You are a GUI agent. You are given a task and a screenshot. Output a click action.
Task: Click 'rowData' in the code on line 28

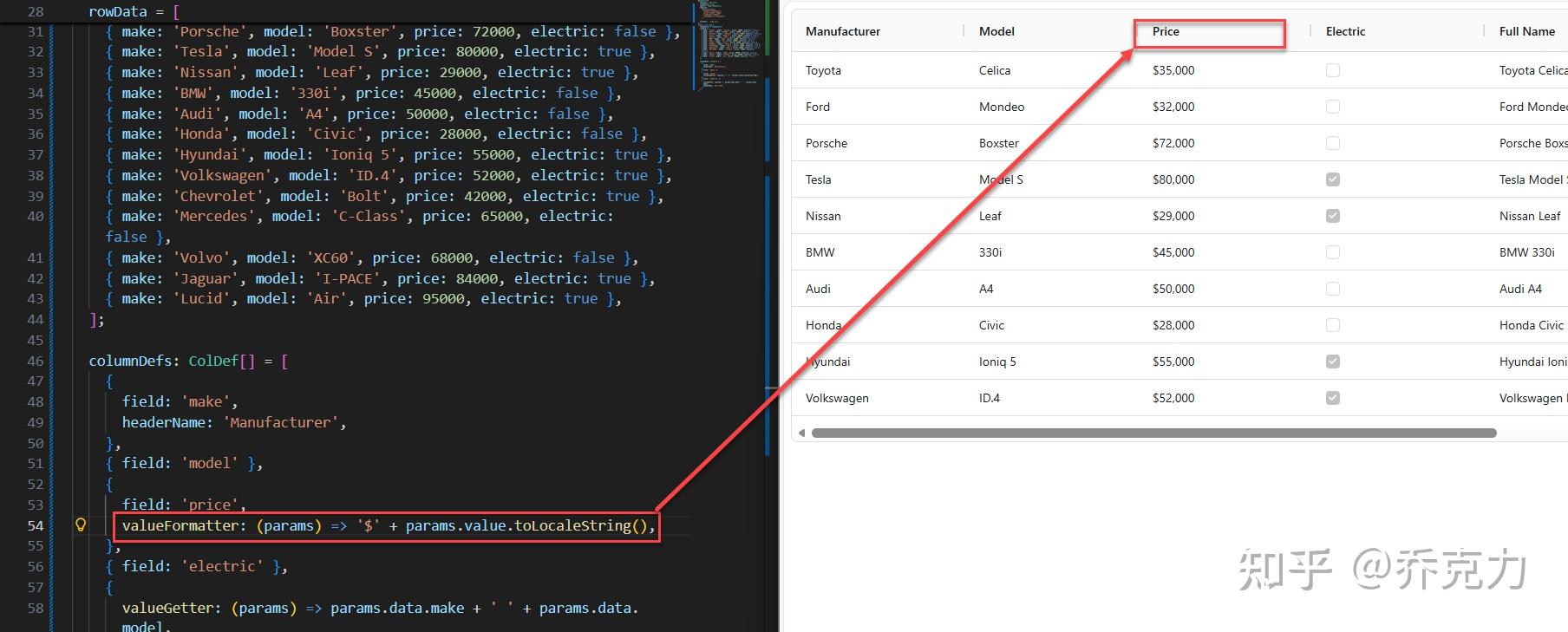tap(118, 12)
